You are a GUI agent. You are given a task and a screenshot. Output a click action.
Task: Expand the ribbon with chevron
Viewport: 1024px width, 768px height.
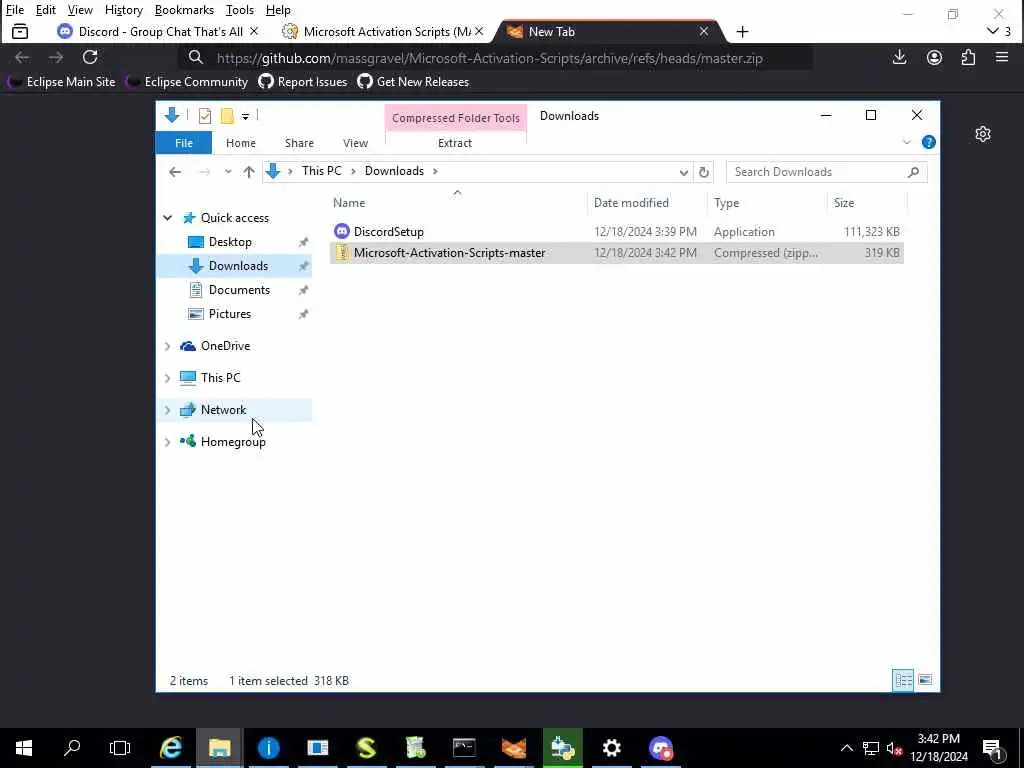point(906,142)
